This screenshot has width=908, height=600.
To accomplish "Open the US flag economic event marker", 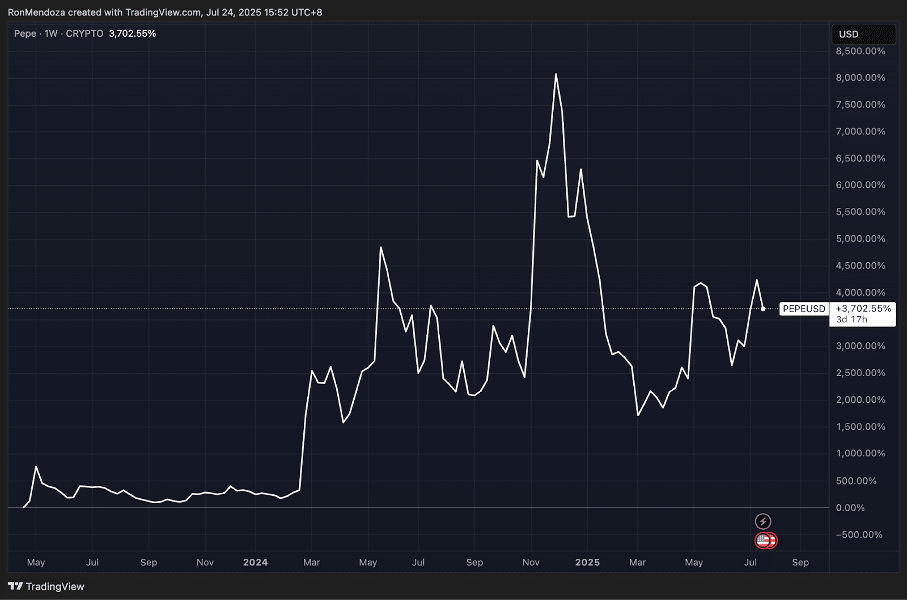I will coord(764,540).
